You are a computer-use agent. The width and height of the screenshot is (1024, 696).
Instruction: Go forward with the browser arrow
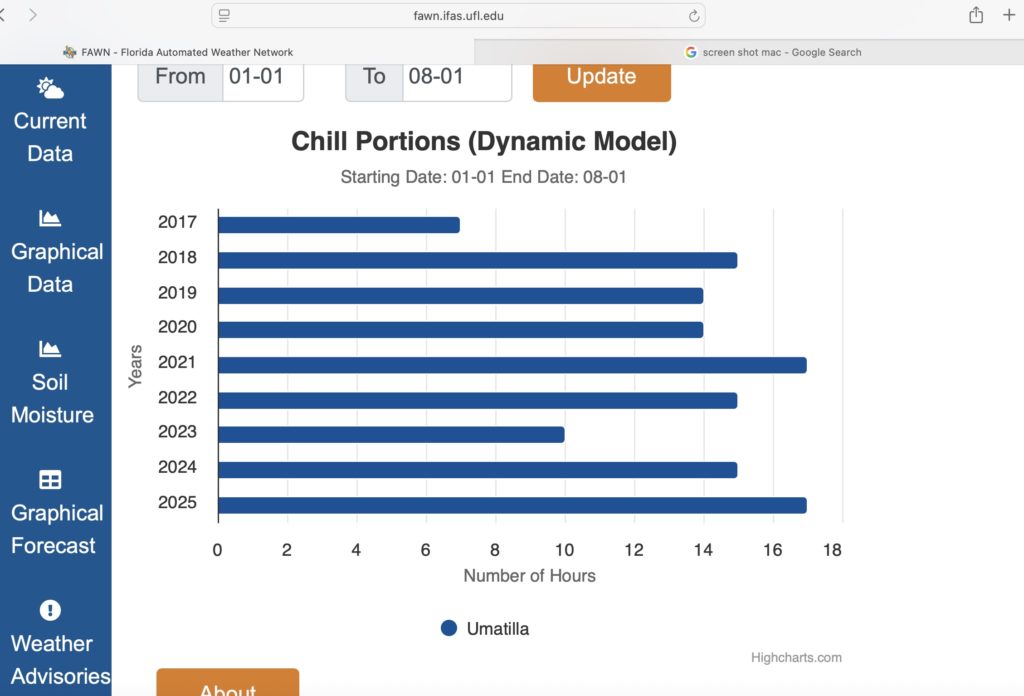(33, 15)
